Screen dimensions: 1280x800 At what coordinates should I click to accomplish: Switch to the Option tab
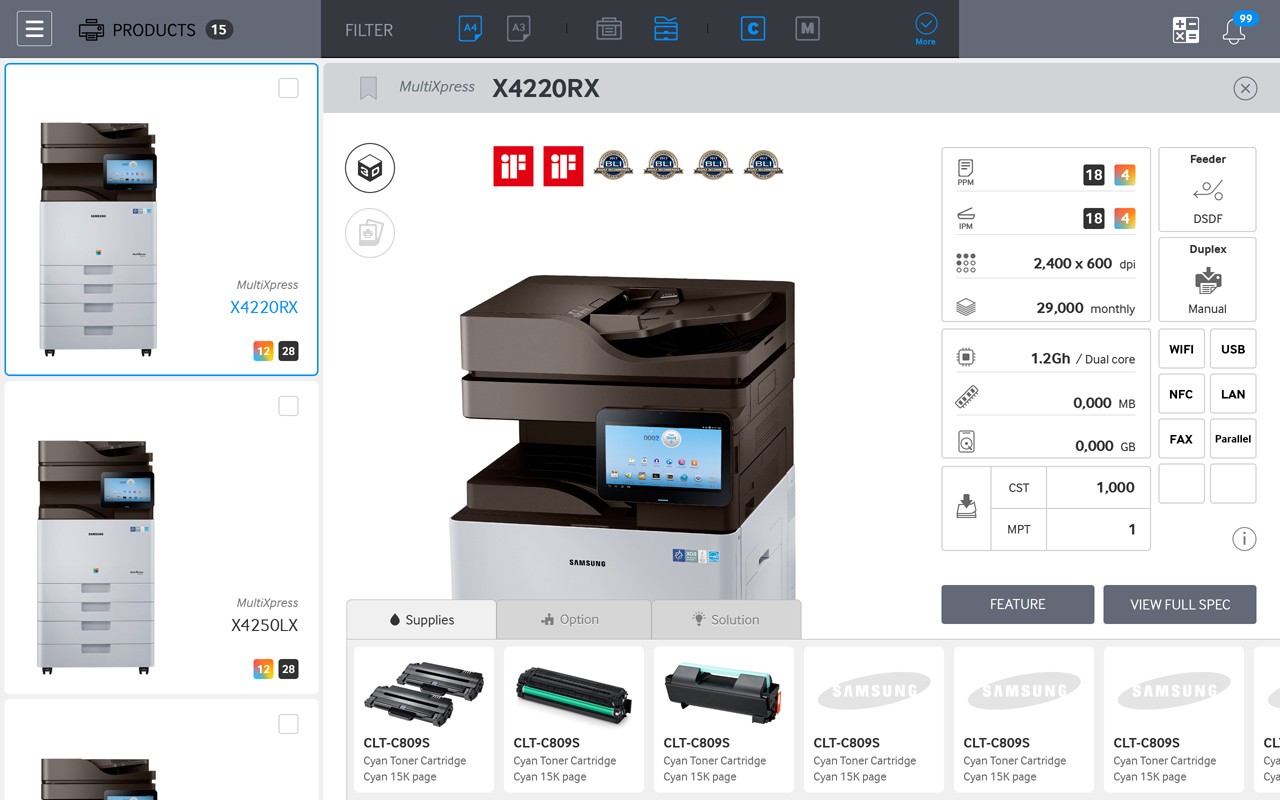(573, 620)
